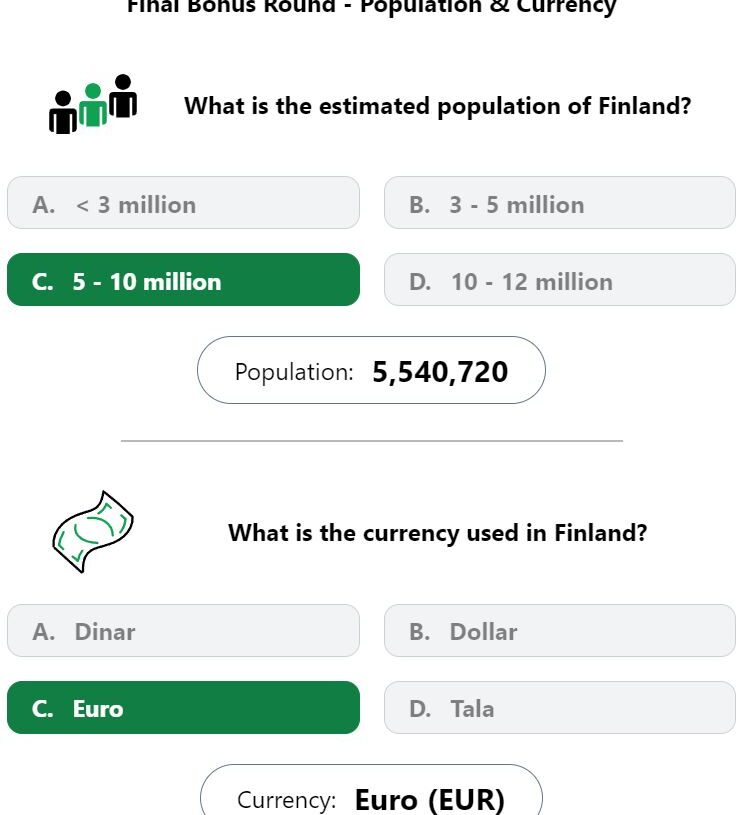
Task: Pick the Dinar currency option
Action: [183, 630]
